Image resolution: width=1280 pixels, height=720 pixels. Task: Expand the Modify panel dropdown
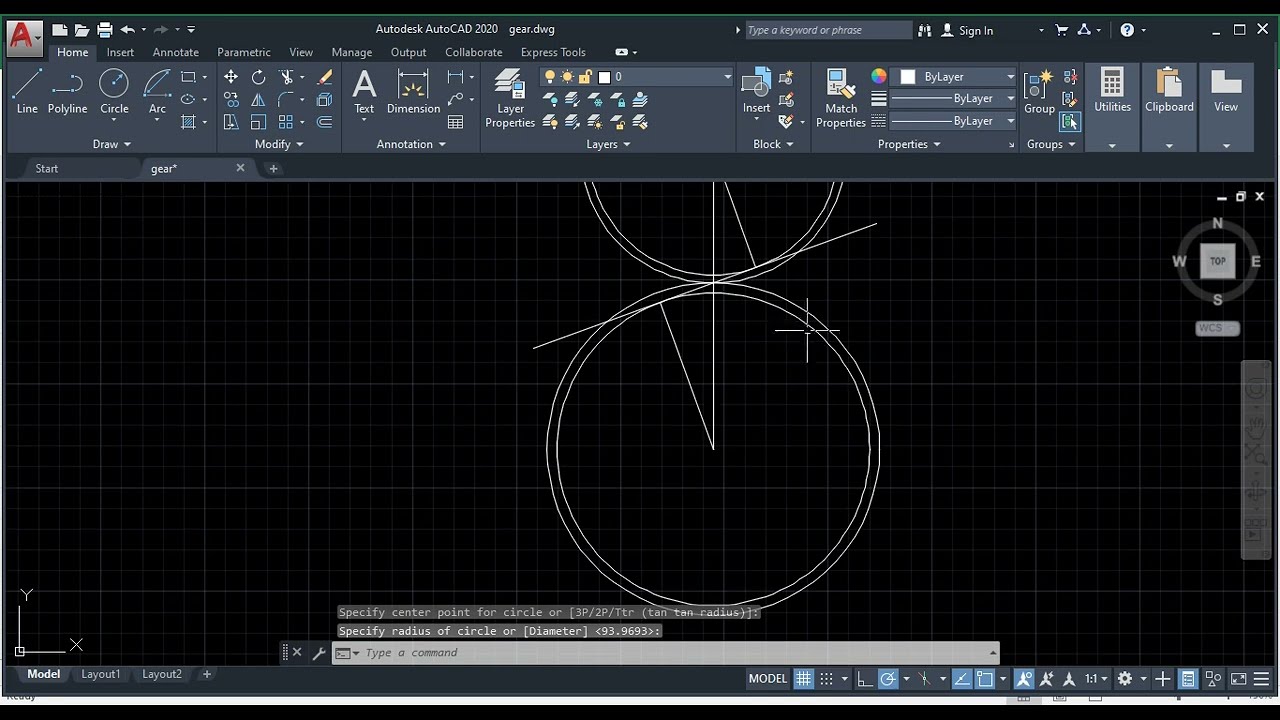(279, 144)
